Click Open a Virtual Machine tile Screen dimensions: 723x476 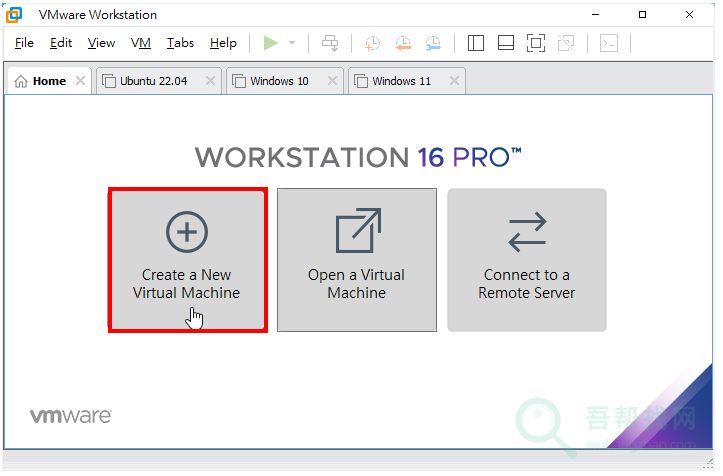coord(357,260)
